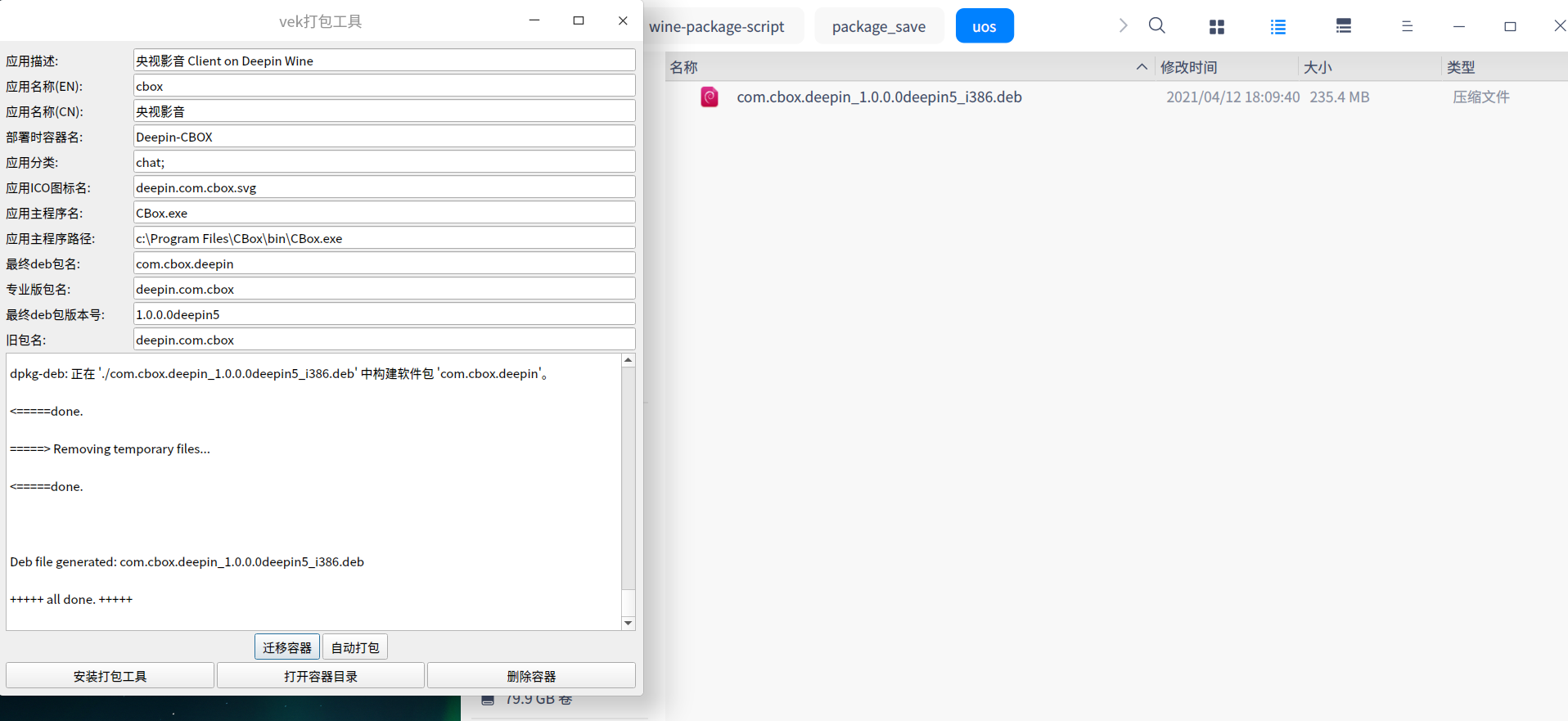The image size is (1568, 721).
Task: Click the file type 压缩文件 cell
Action: [x=1481, y=97]
